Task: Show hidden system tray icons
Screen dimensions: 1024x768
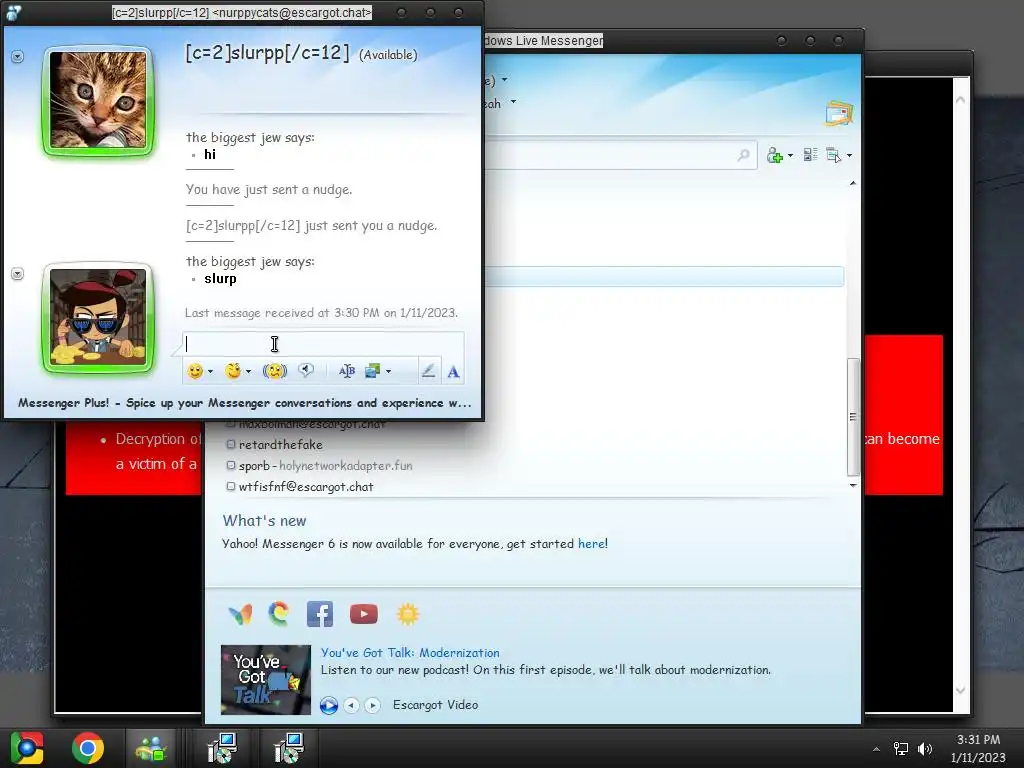Action: point(876,749)
